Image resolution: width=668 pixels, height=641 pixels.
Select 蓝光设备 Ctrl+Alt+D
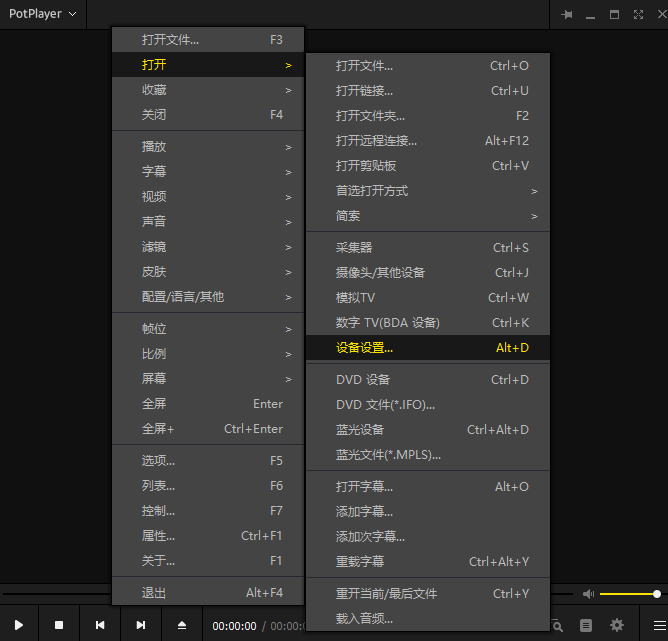[x=428, y=430]
